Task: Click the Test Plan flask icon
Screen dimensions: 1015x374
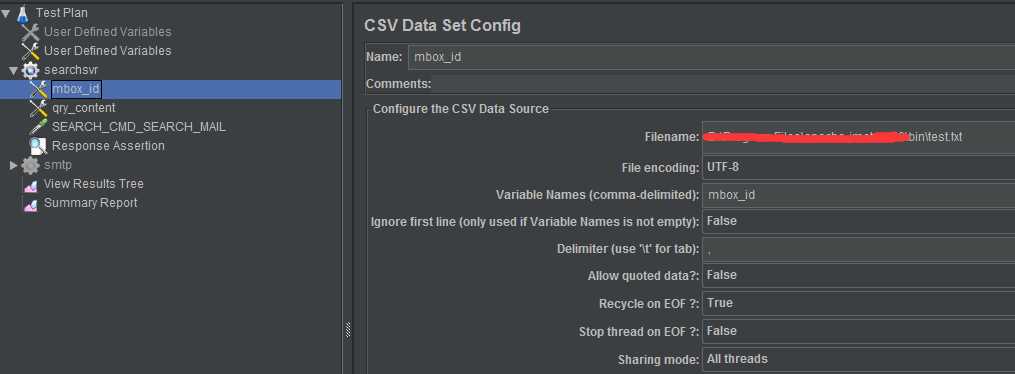Action: click(x=23, y=12)
